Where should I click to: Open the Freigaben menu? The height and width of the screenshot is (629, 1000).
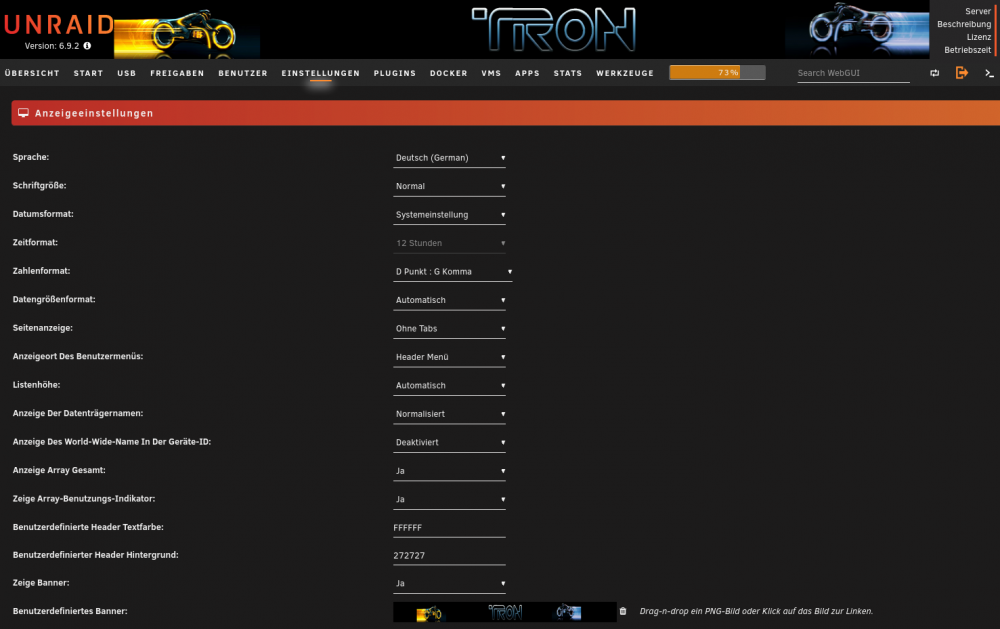coord(177,73)
